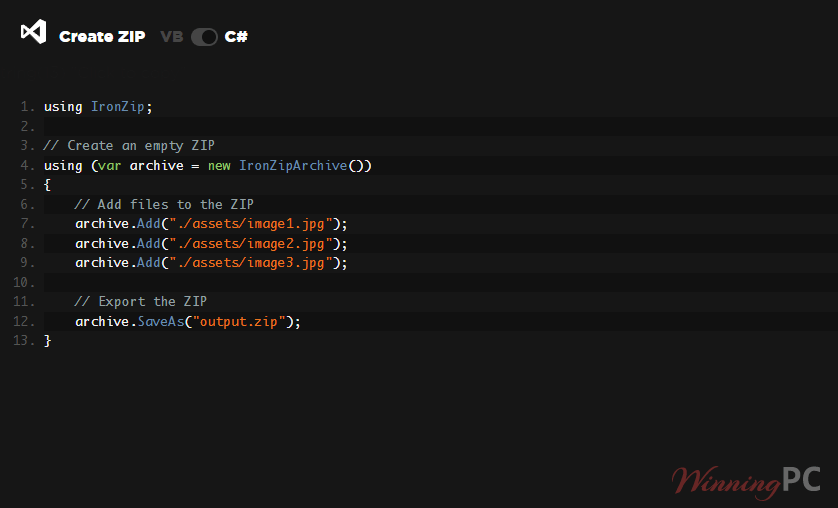Screen dimensions: 838x508
Task: Click line number 12 in the gutter
Action: (24, 322)
